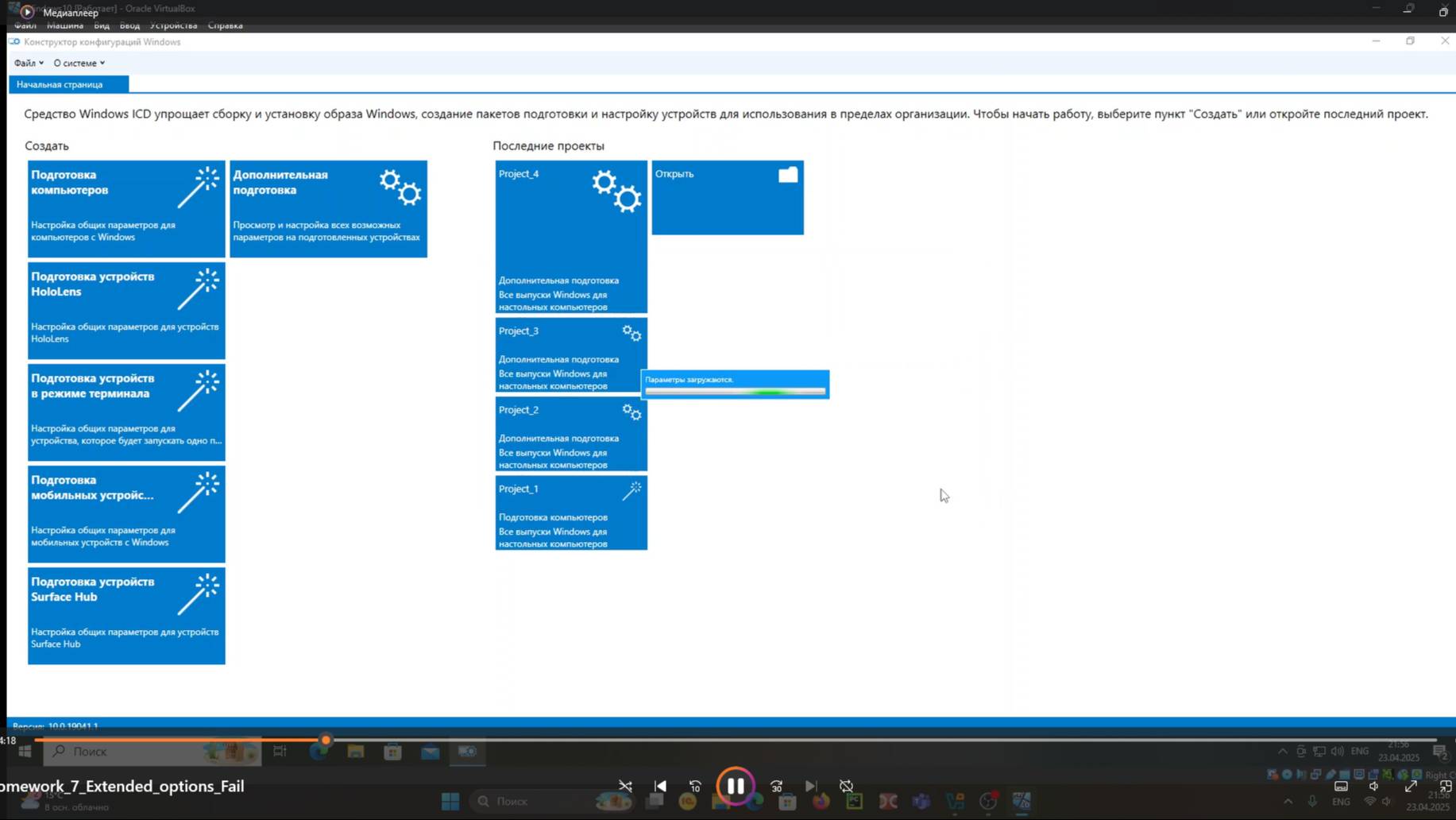
Task: Open File Explorer in guest taskbar
Action: [356, 752]
